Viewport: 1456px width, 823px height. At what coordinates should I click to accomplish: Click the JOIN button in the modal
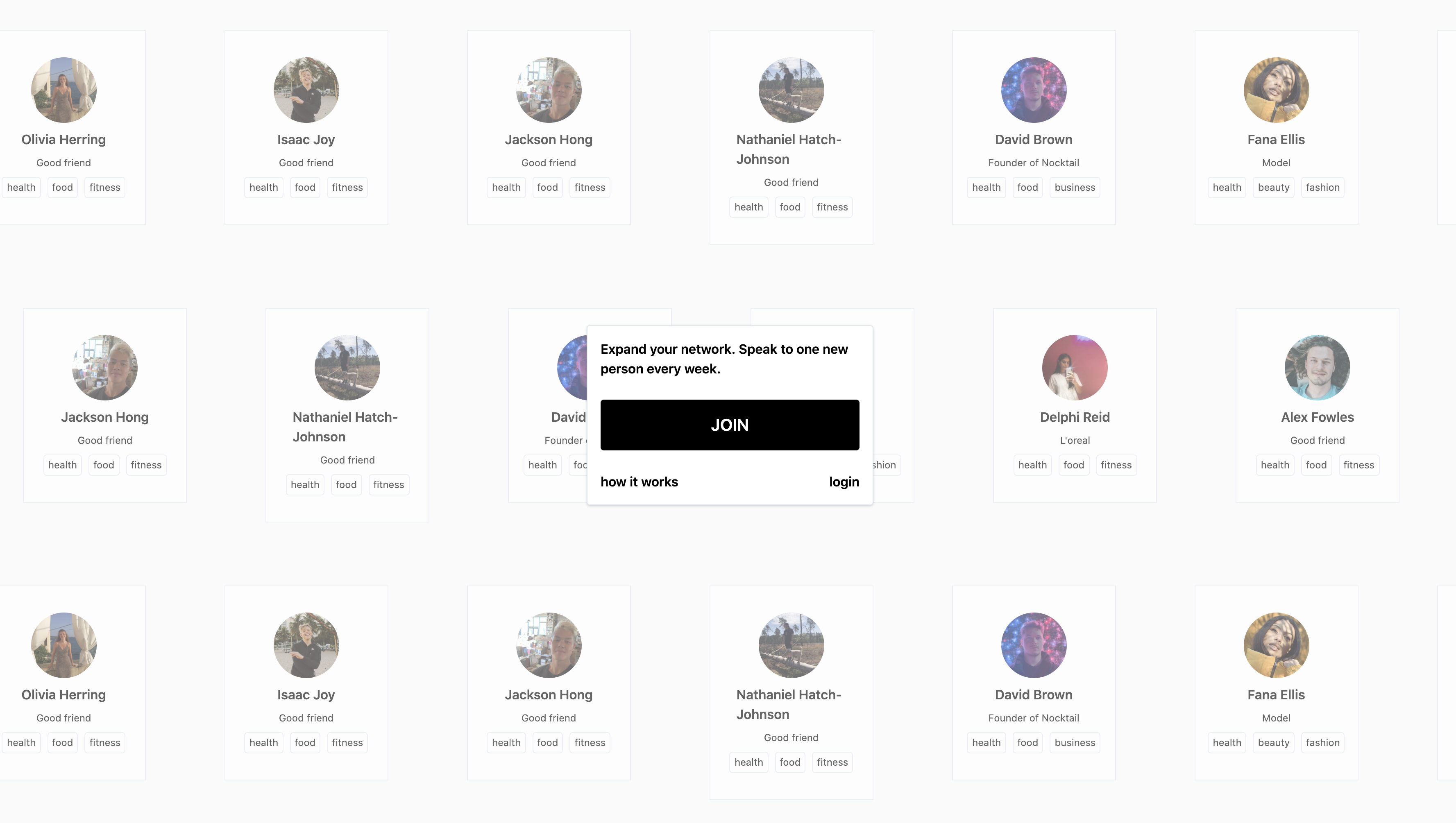click(729, 425)
